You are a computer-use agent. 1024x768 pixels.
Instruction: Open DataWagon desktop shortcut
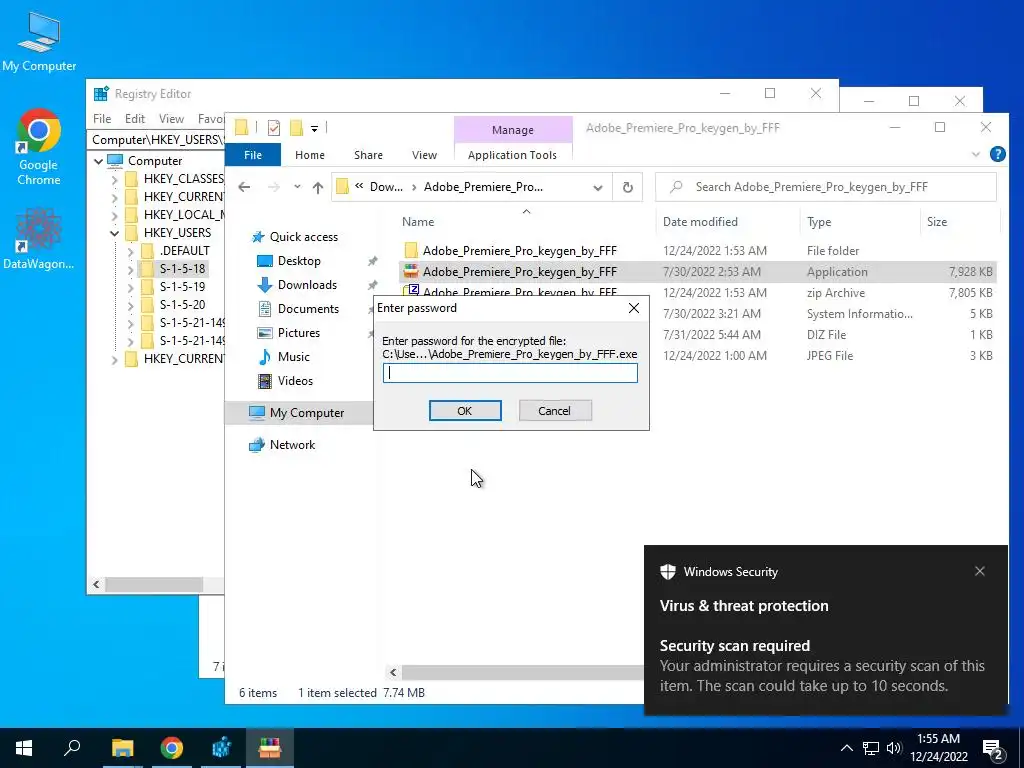[x=39, y=238]
